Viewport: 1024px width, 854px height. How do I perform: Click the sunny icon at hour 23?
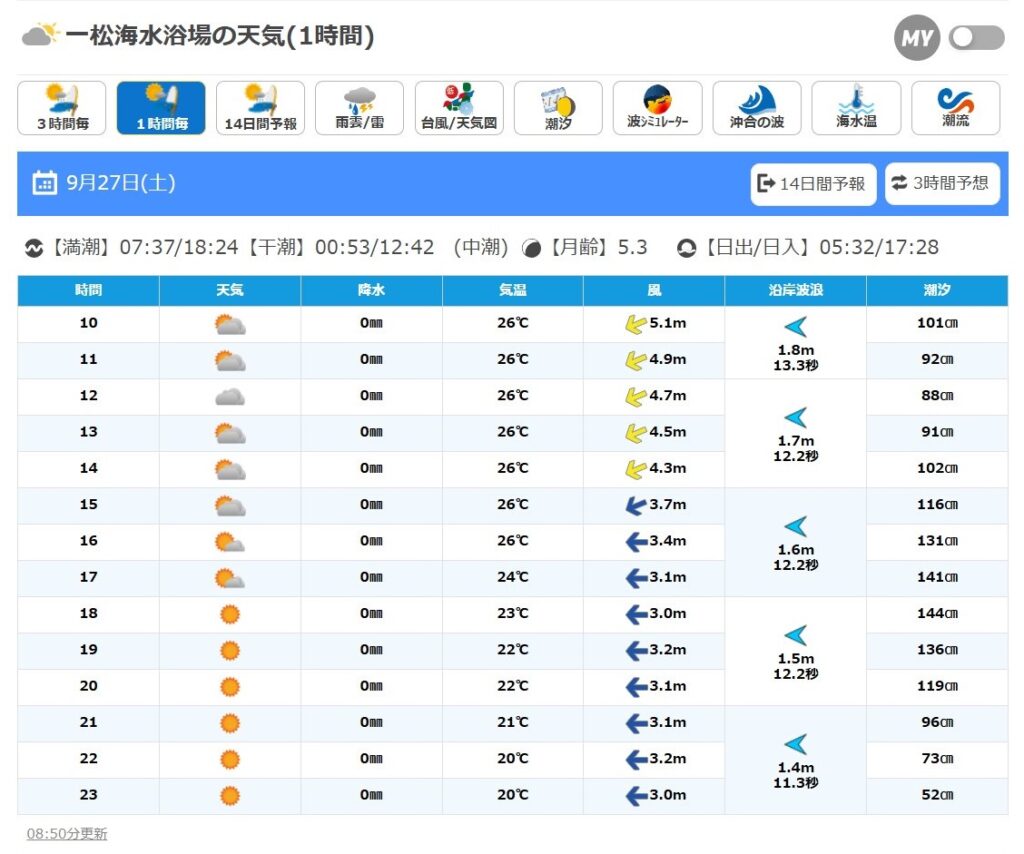[x=230, y=796]
